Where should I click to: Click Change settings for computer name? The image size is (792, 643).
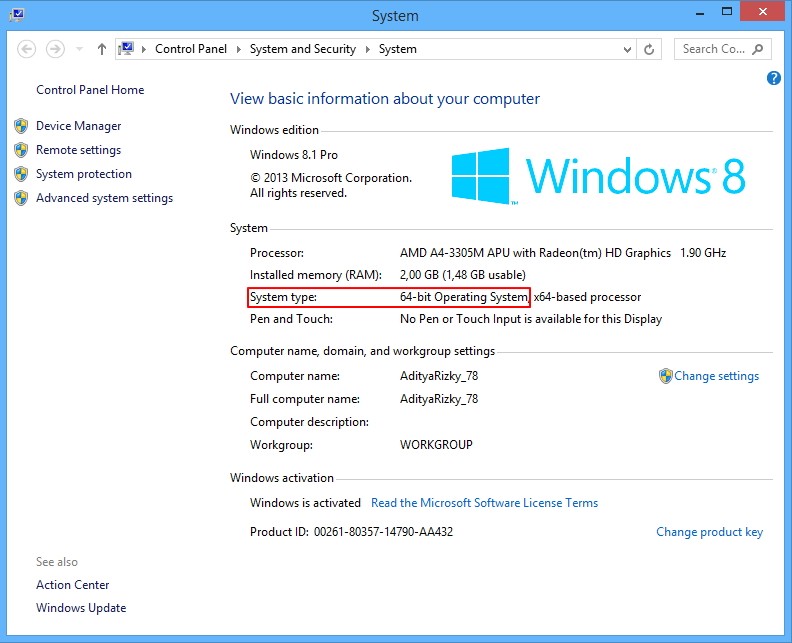point(717,376)
